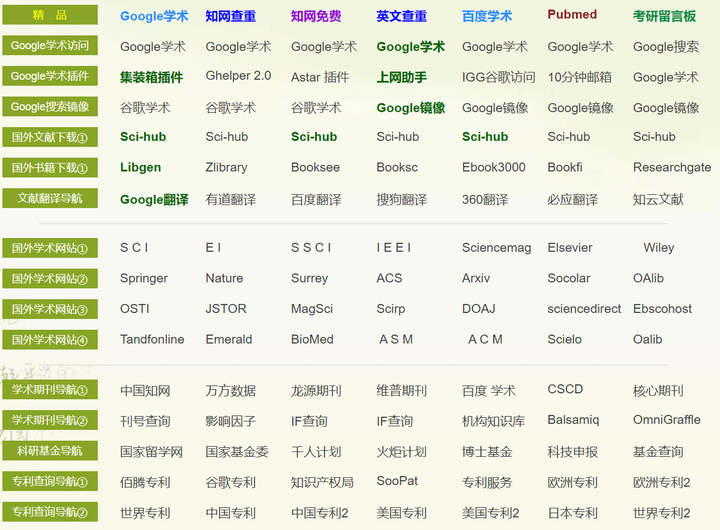The image size is (720, 530).
Task: Click the purple 知网免费 link
Action: coord(316,16)
